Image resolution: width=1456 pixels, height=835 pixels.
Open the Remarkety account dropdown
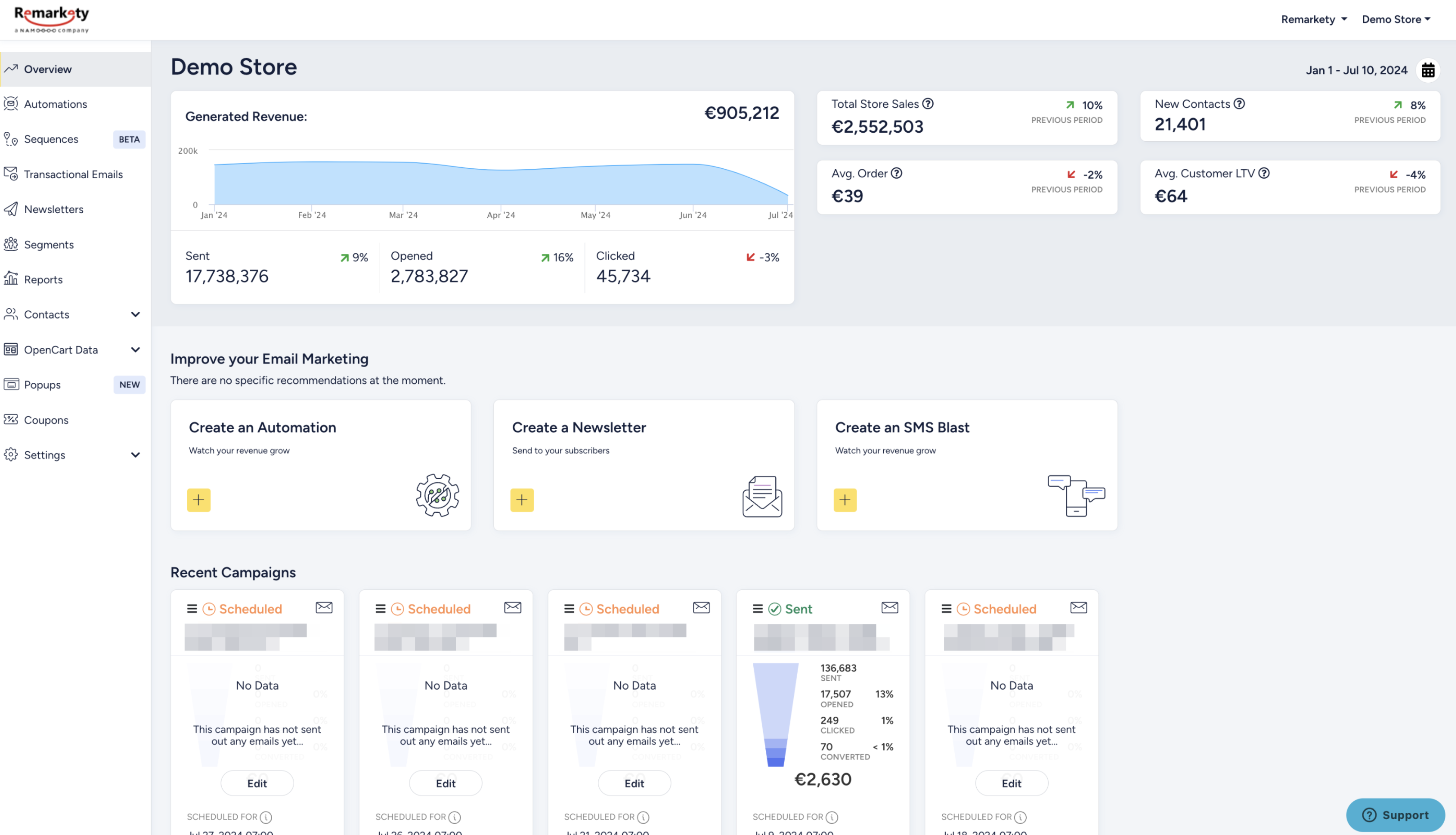(1314, 19)
